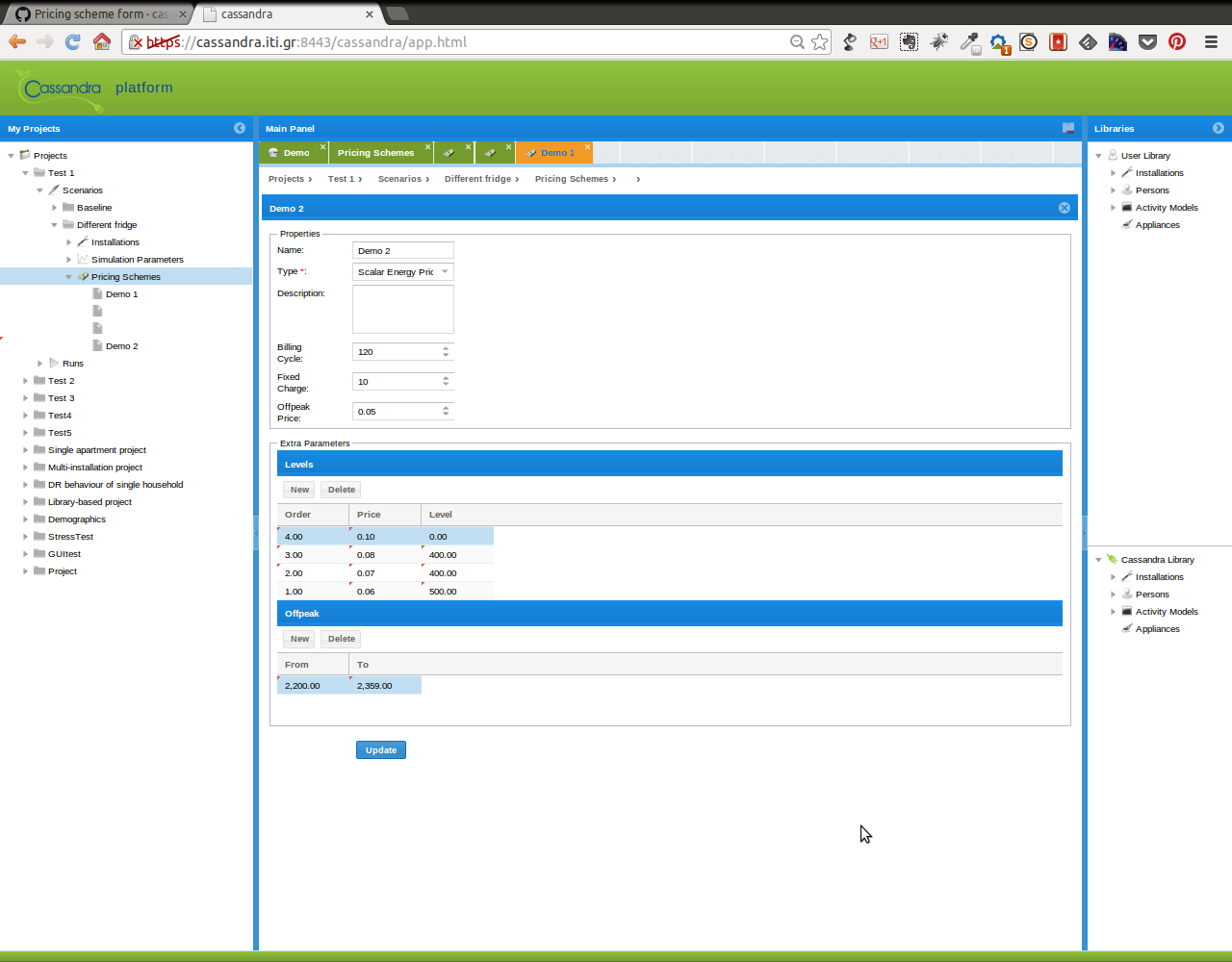1232x962 pixels.
Task: Click the Scenarios breadcrumb
Action: [399, 179]
